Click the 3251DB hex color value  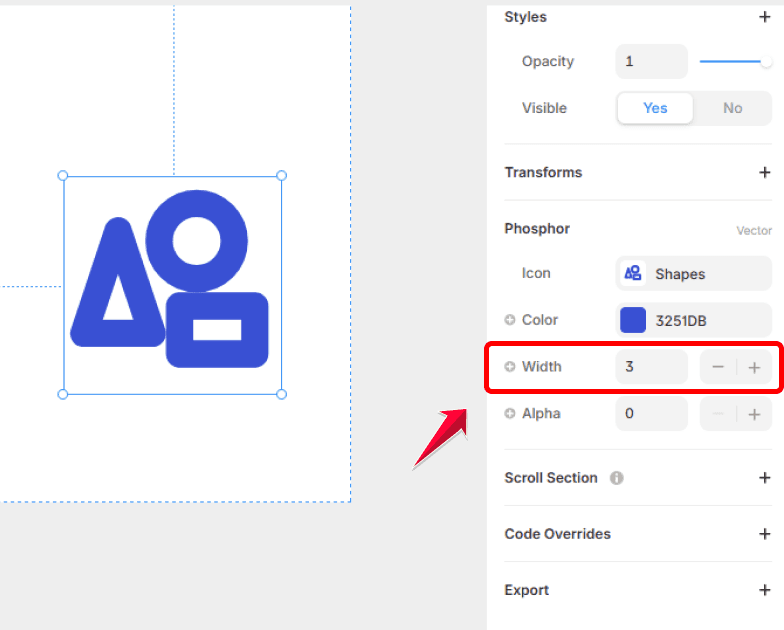[680, 320]
